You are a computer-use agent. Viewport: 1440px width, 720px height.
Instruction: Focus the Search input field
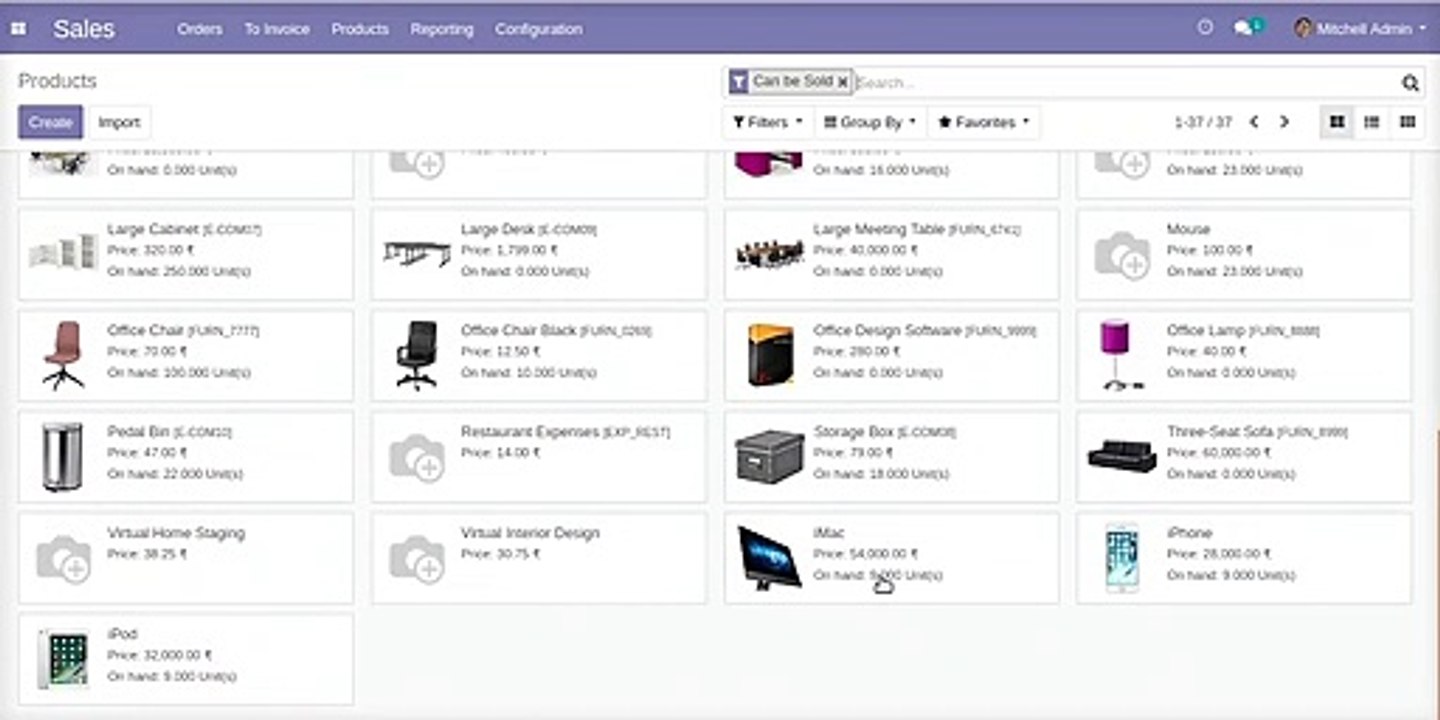point(1125,83)
